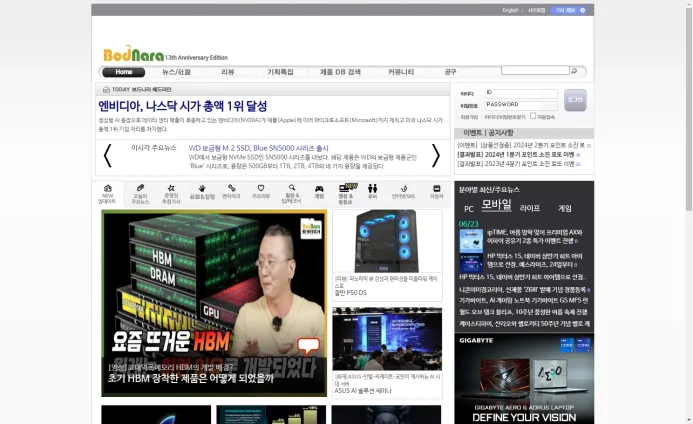Open the 잘만 P50 DS case thumbnail
This screenshot has height=424, width=693.
pyautogui.click(x=387, y=241)
